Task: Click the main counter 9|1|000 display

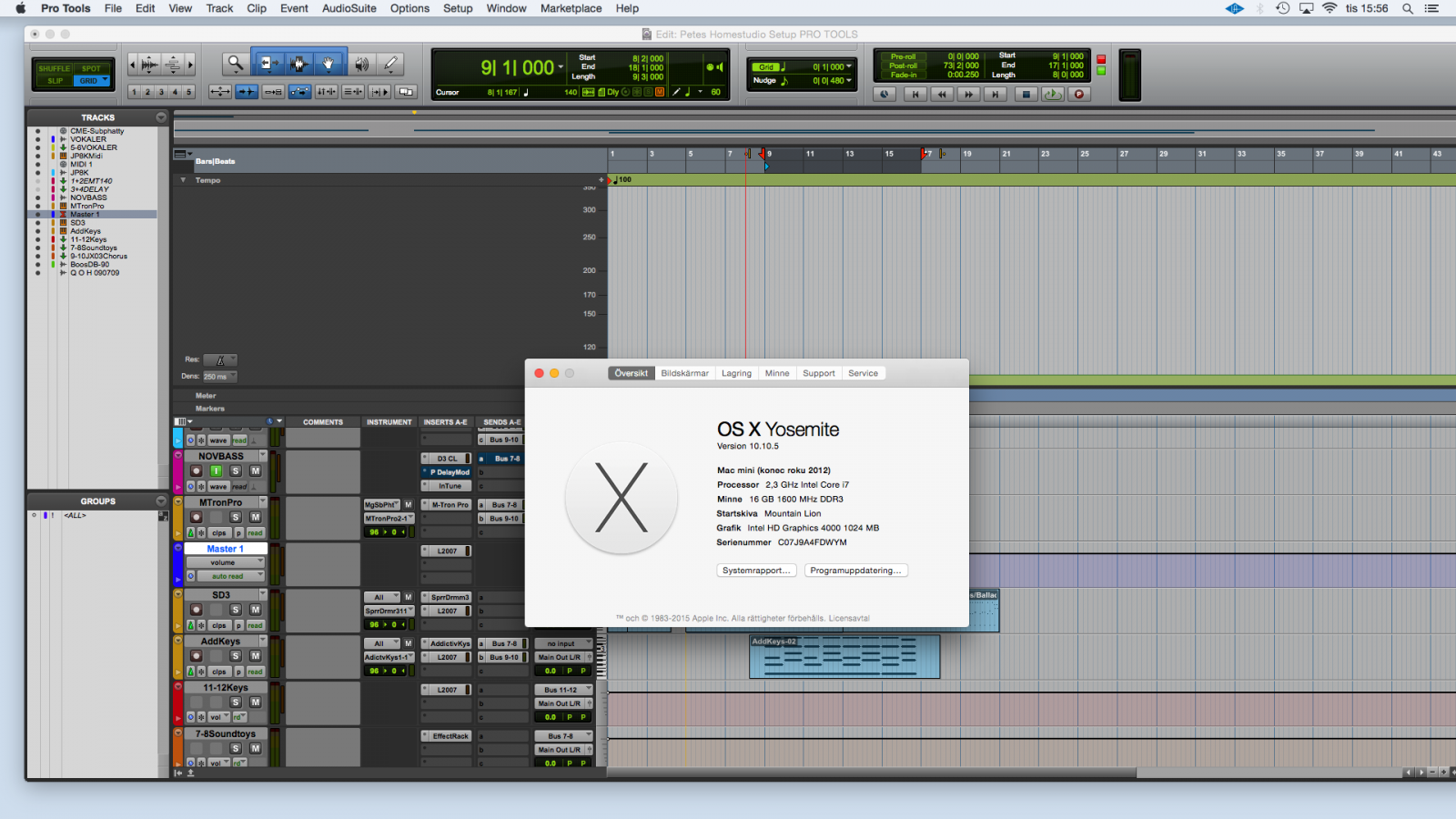Action: (517, 67)
